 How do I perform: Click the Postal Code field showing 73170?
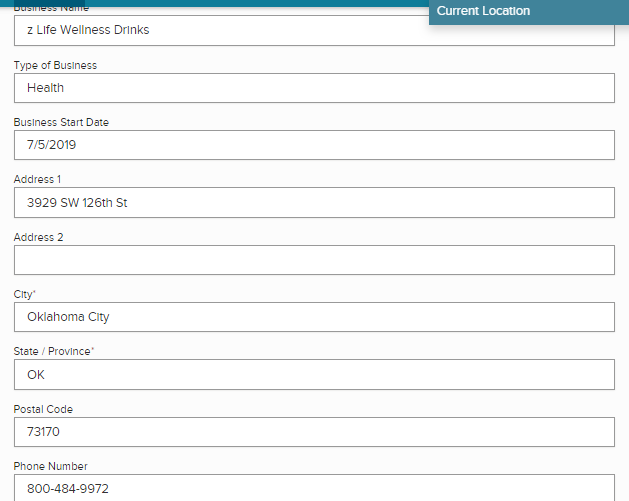coord(314,432)
